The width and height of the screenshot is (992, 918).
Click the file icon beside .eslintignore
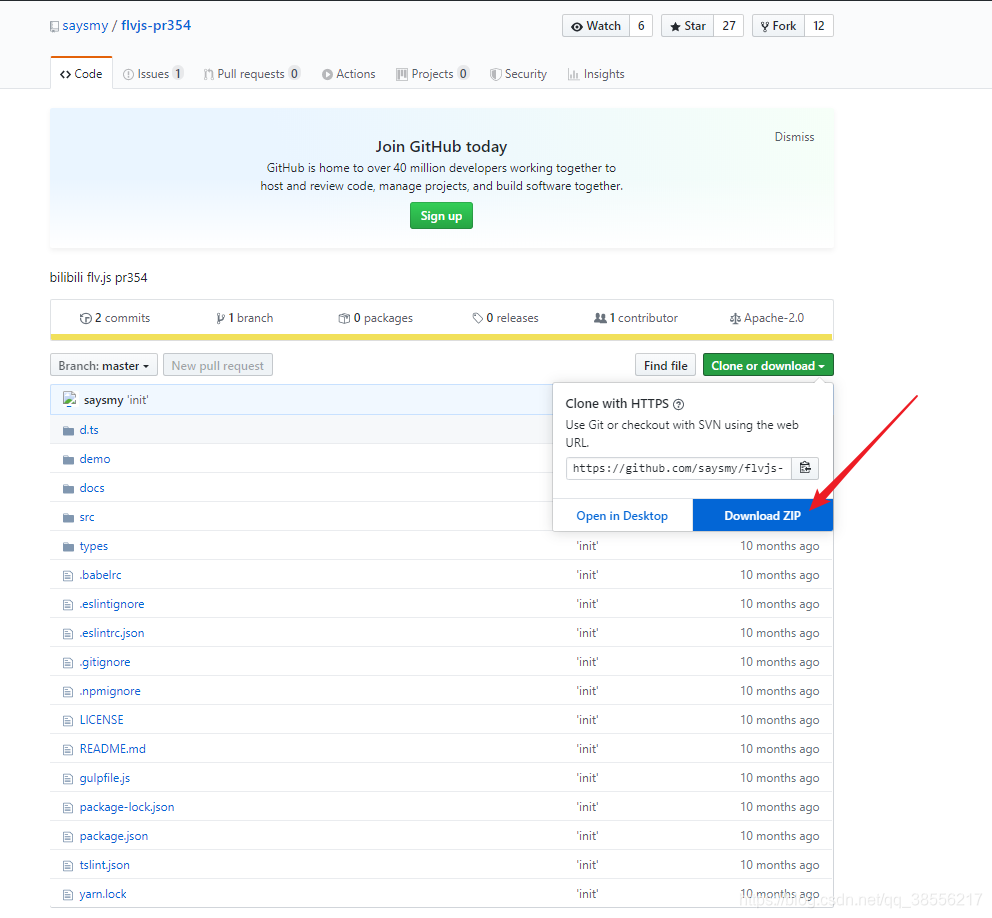pyautogui.click(x=68, y=605)
